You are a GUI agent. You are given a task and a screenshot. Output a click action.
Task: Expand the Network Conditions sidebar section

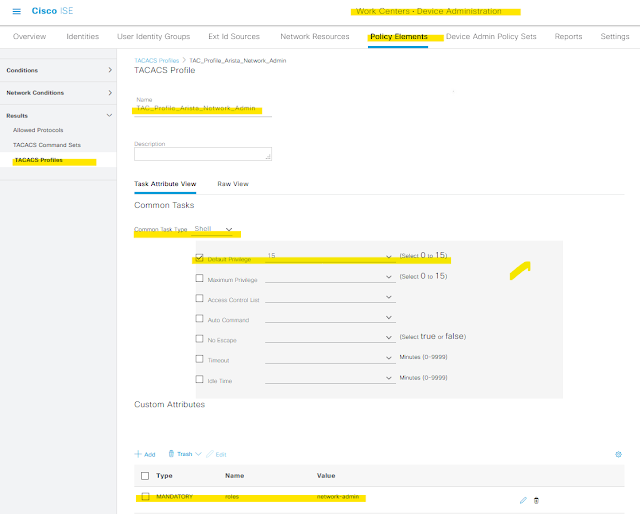pos(58,93)
